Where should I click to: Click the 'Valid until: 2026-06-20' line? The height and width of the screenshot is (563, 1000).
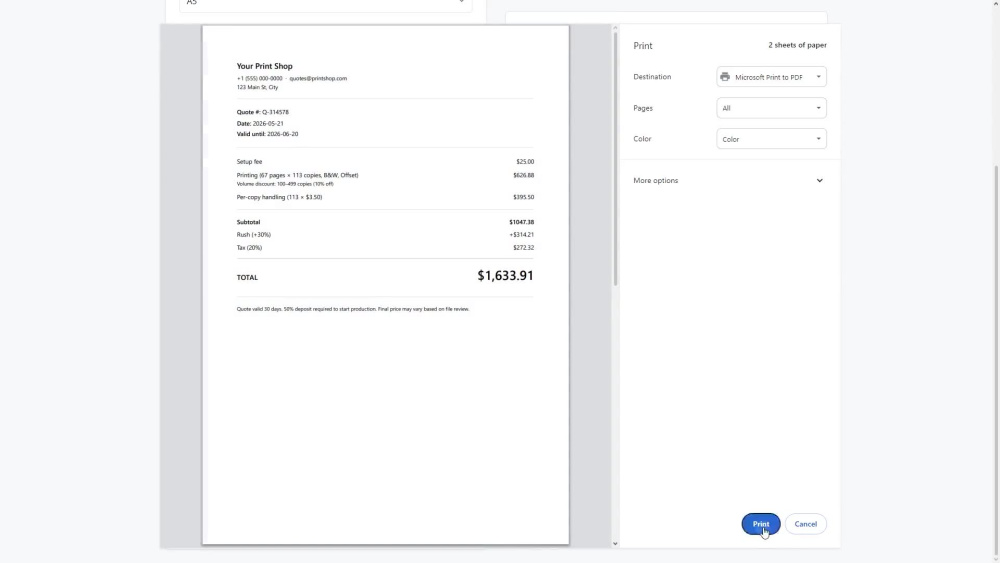(267, 134)
